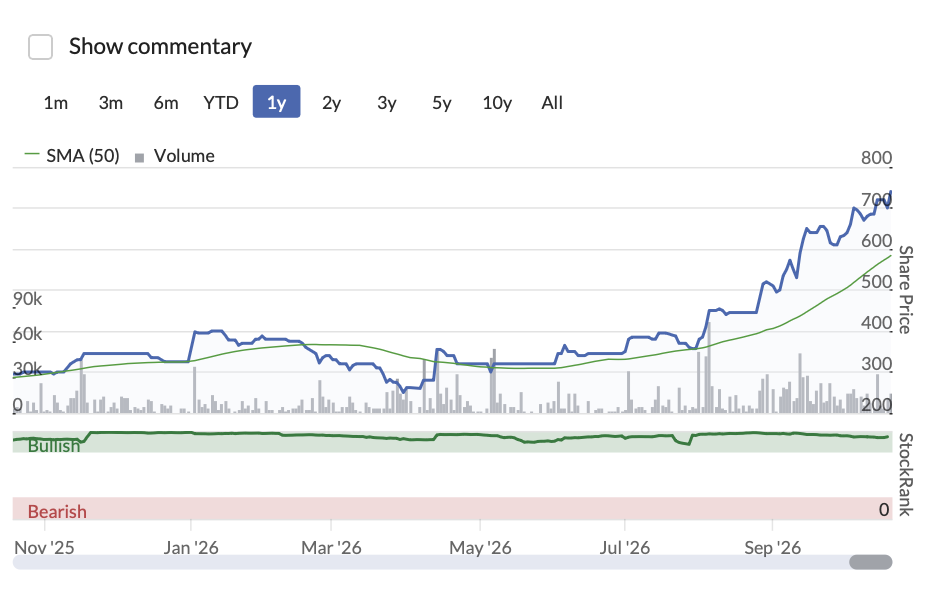Viewport: 934px width, 592px height.
Task: Click the 90k volume axis value
Action: 28,299
